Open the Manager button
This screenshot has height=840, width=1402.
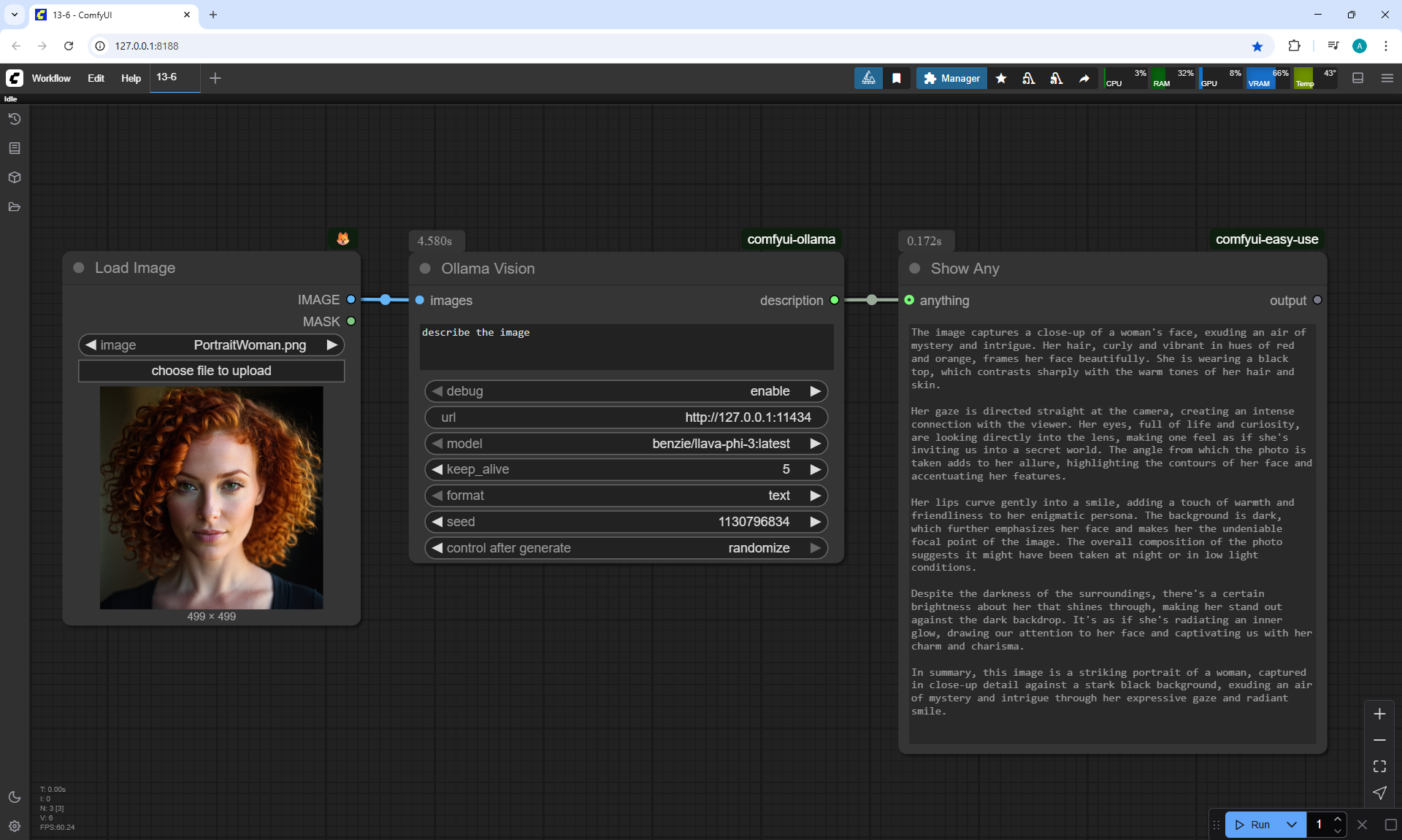click(x=951, y=78)
